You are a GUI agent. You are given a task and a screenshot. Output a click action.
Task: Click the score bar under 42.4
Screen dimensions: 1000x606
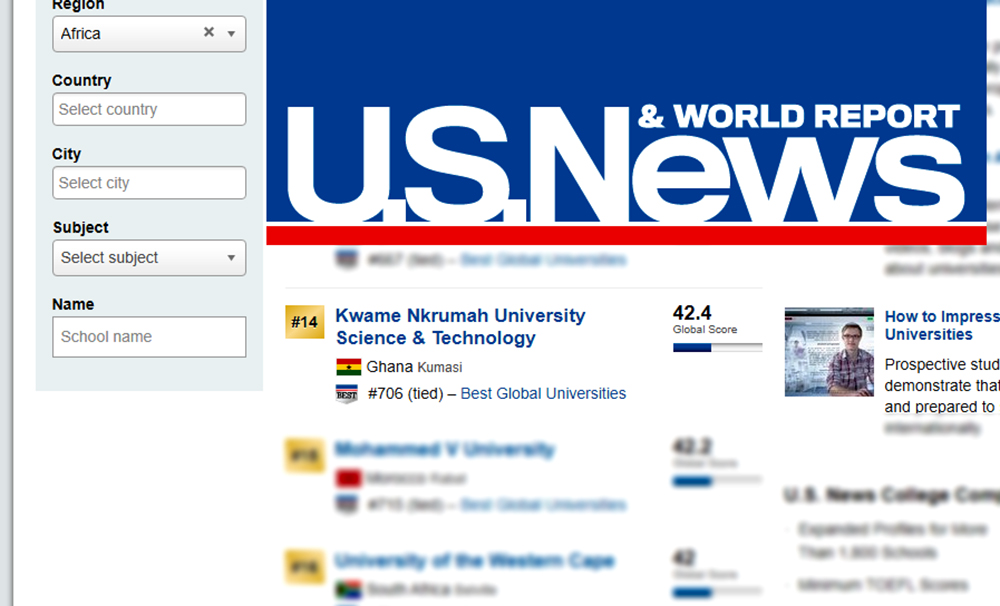(717, 348)
